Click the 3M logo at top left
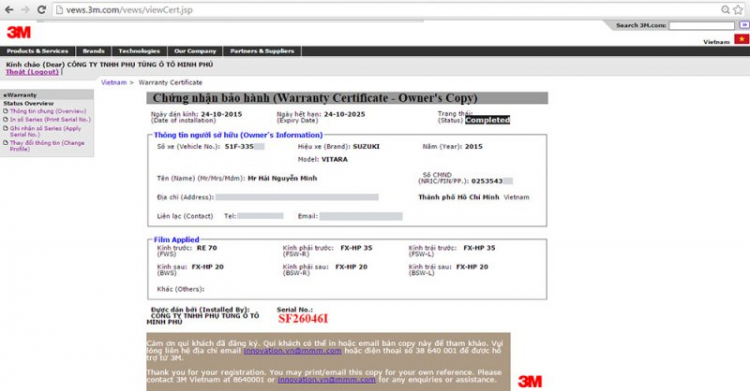Viewport: 750px width, 391px height. click(x=19, y=32)
